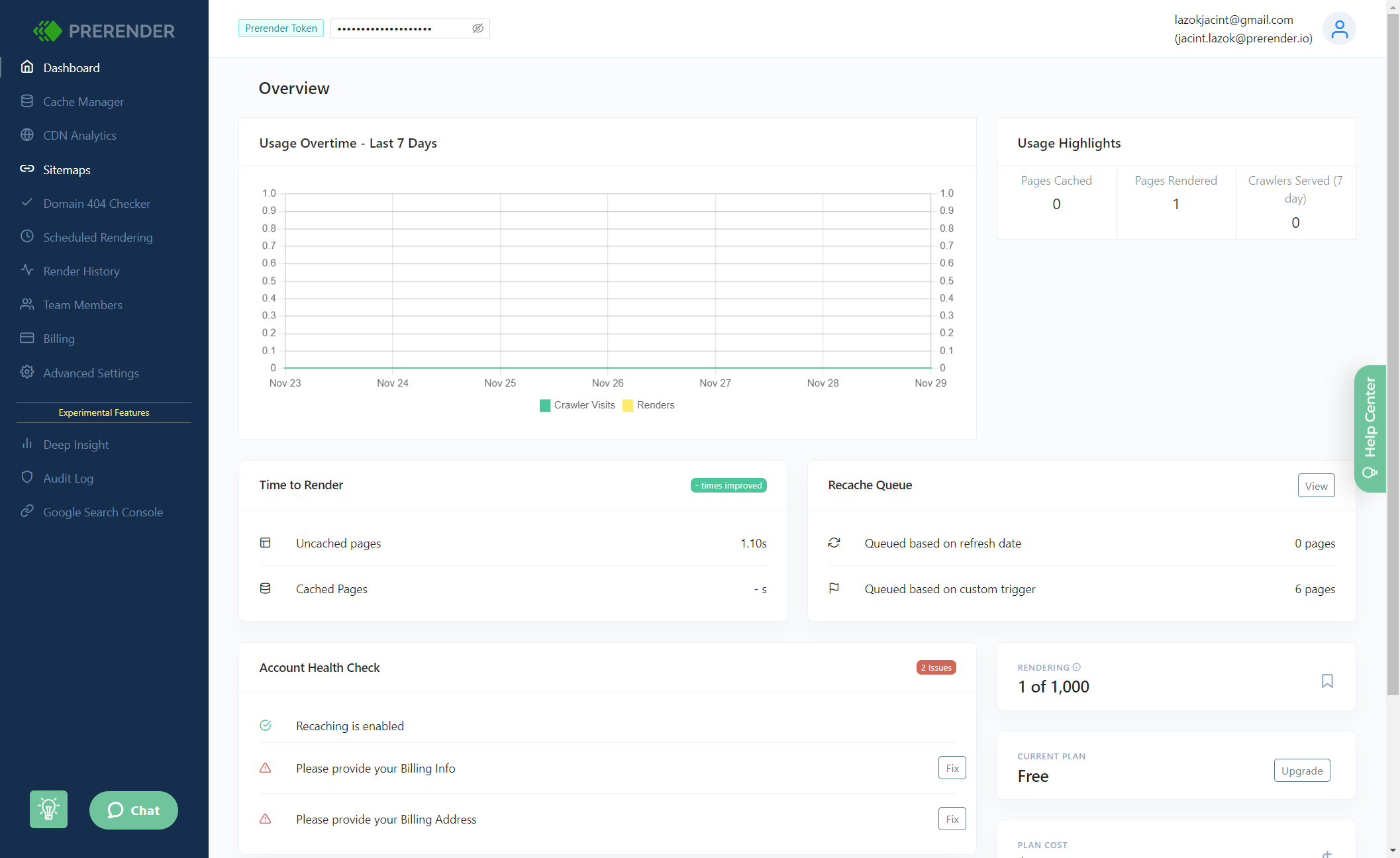Toggle Crawler Visits series in chart legend

(x=577, y=405)
